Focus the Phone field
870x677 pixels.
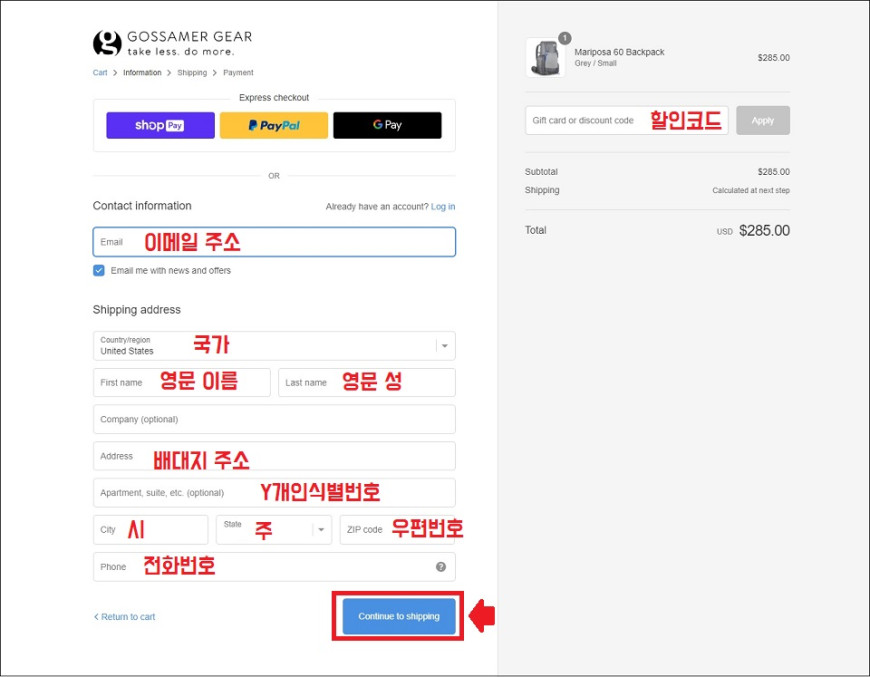(274, 567)
